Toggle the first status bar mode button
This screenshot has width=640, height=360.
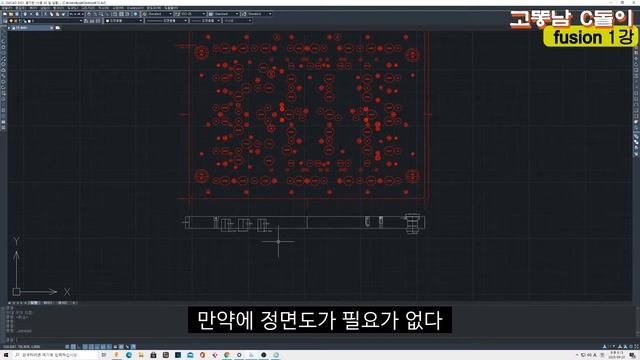point(67,347)
